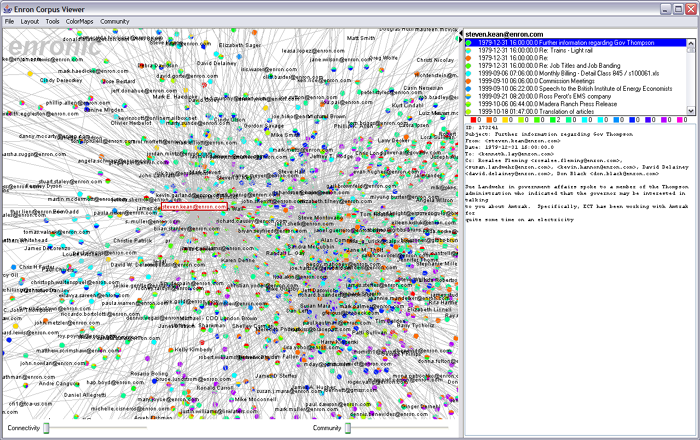
Task: Click the email list scrollbar thumb
Action: (691, 52)
